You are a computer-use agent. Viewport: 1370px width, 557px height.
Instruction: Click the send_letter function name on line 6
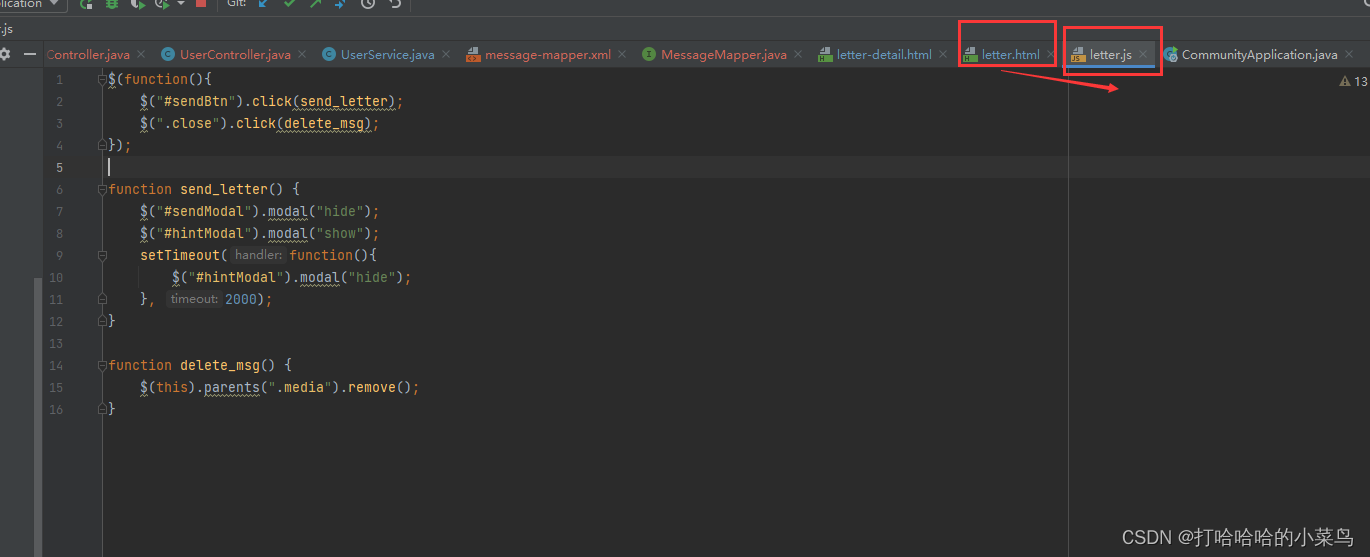point(224,189)
